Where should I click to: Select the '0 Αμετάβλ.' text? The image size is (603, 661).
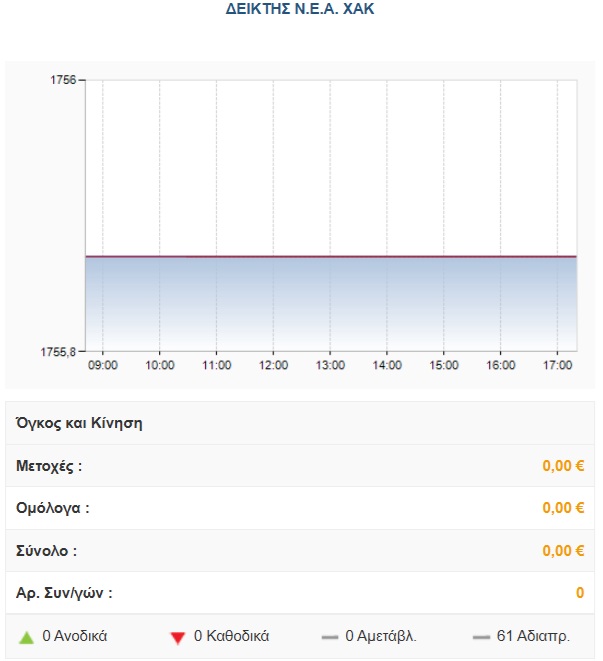[x=381, y=636]
